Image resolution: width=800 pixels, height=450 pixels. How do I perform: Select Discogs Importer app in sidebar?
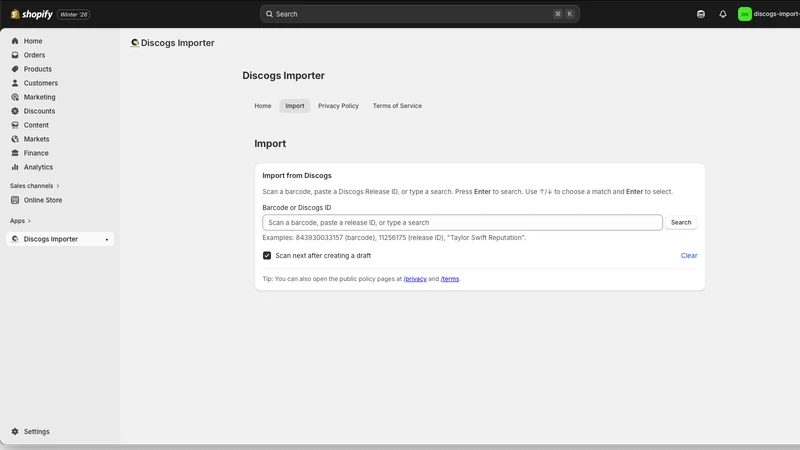click(60, 239)
